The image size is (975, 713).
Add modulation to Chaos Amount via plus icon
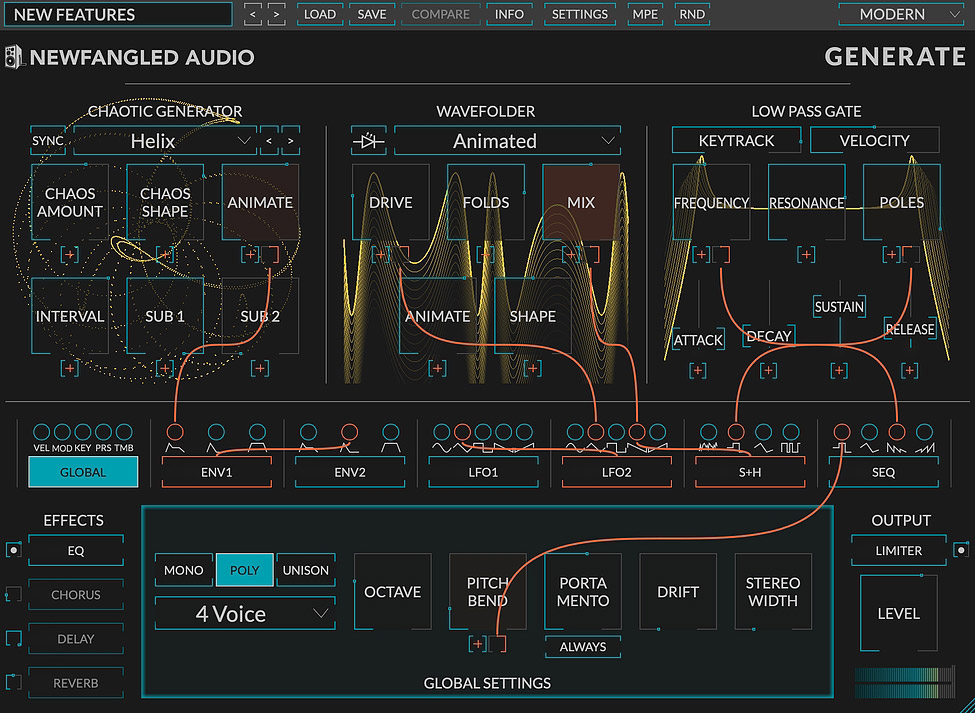(x=70, y=255)
